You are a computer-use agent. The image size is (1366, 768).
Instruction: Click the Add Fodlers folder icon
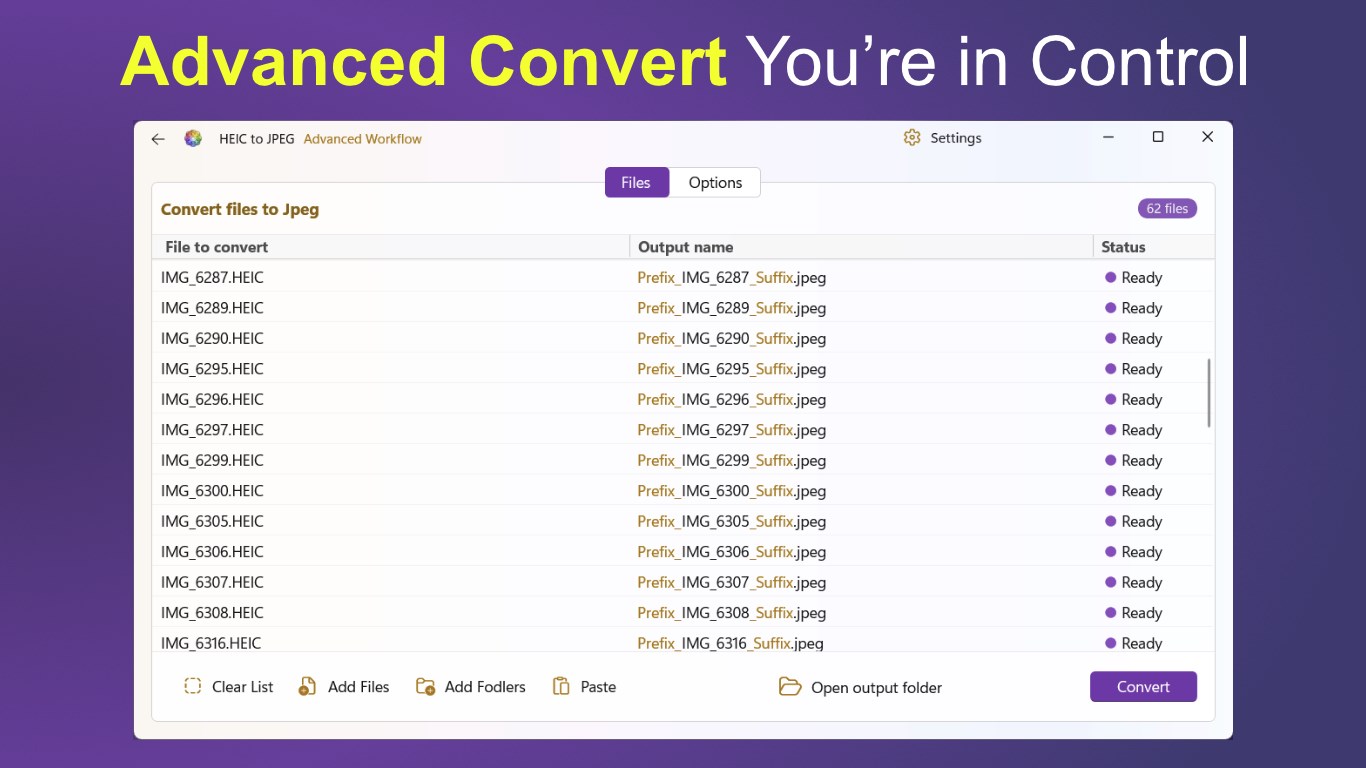tap(425, 687)
